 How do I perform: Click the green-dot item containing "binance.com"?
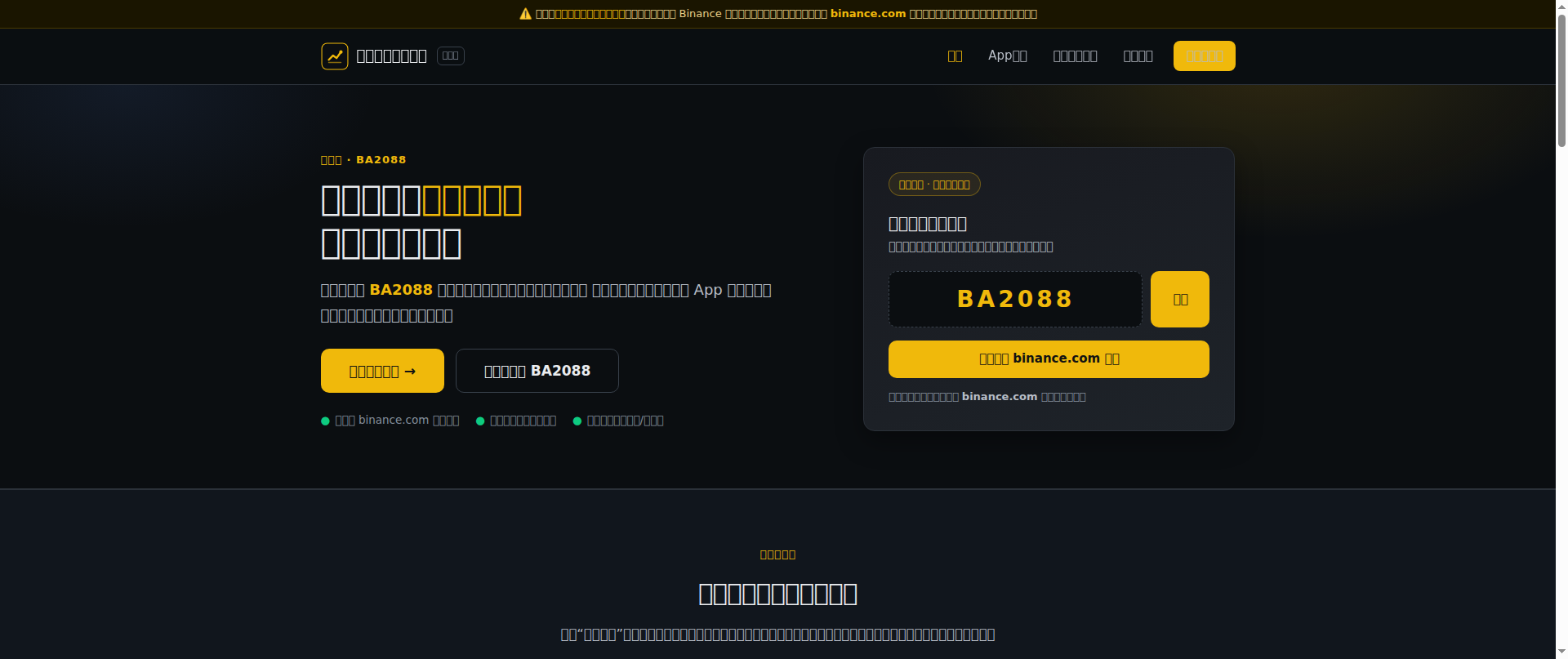pyautogui.click(x=390, y=421)
